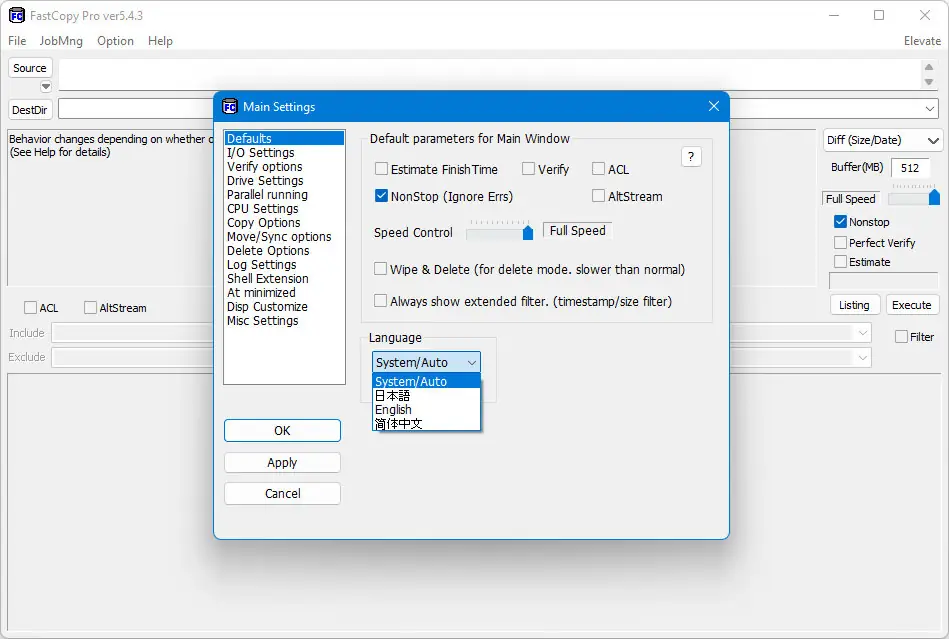Click the Buffer(MB) value field
949x639 pixels.
tap(910, 168)
